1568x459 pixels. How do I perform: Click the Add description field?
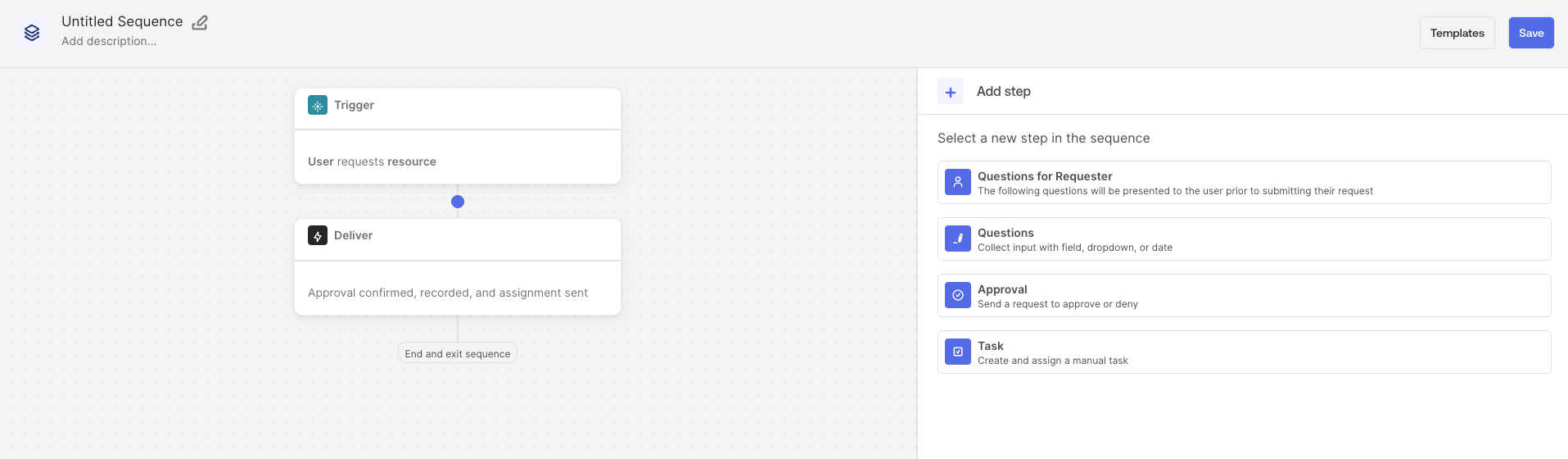click(x=109, y=42)
